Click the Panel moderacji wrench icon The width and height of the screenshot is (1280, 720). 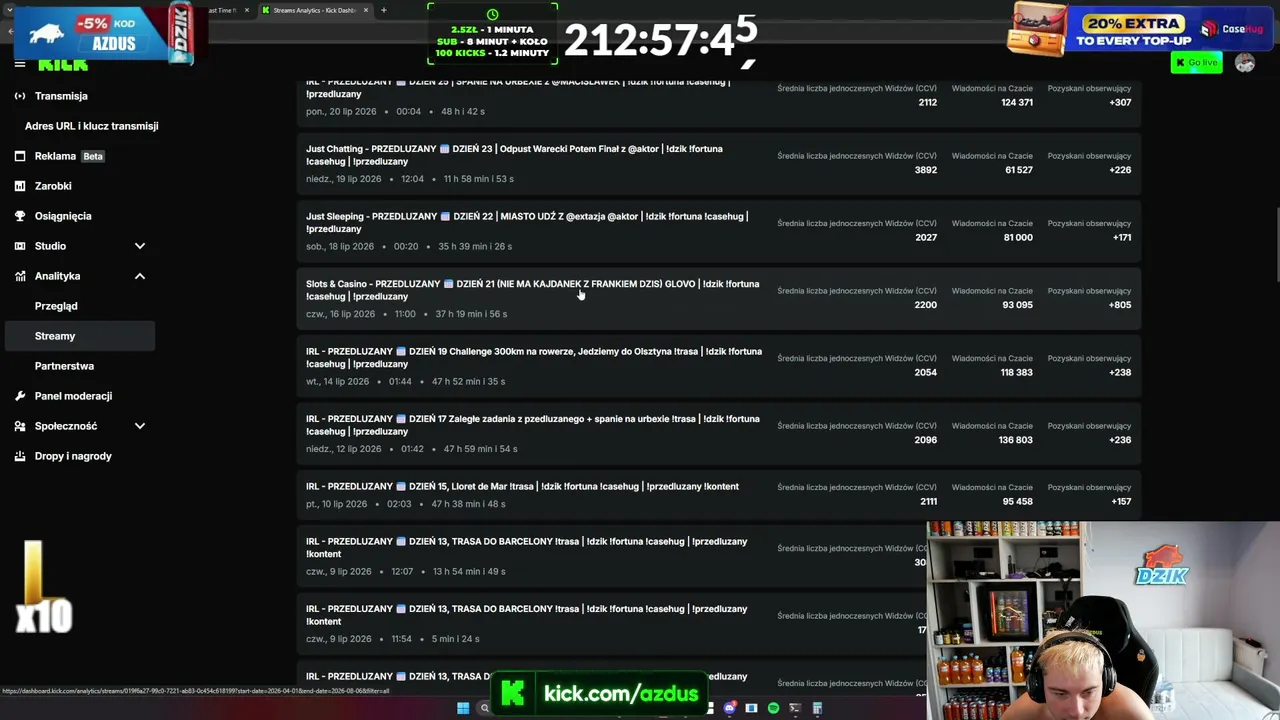point(20,396)
